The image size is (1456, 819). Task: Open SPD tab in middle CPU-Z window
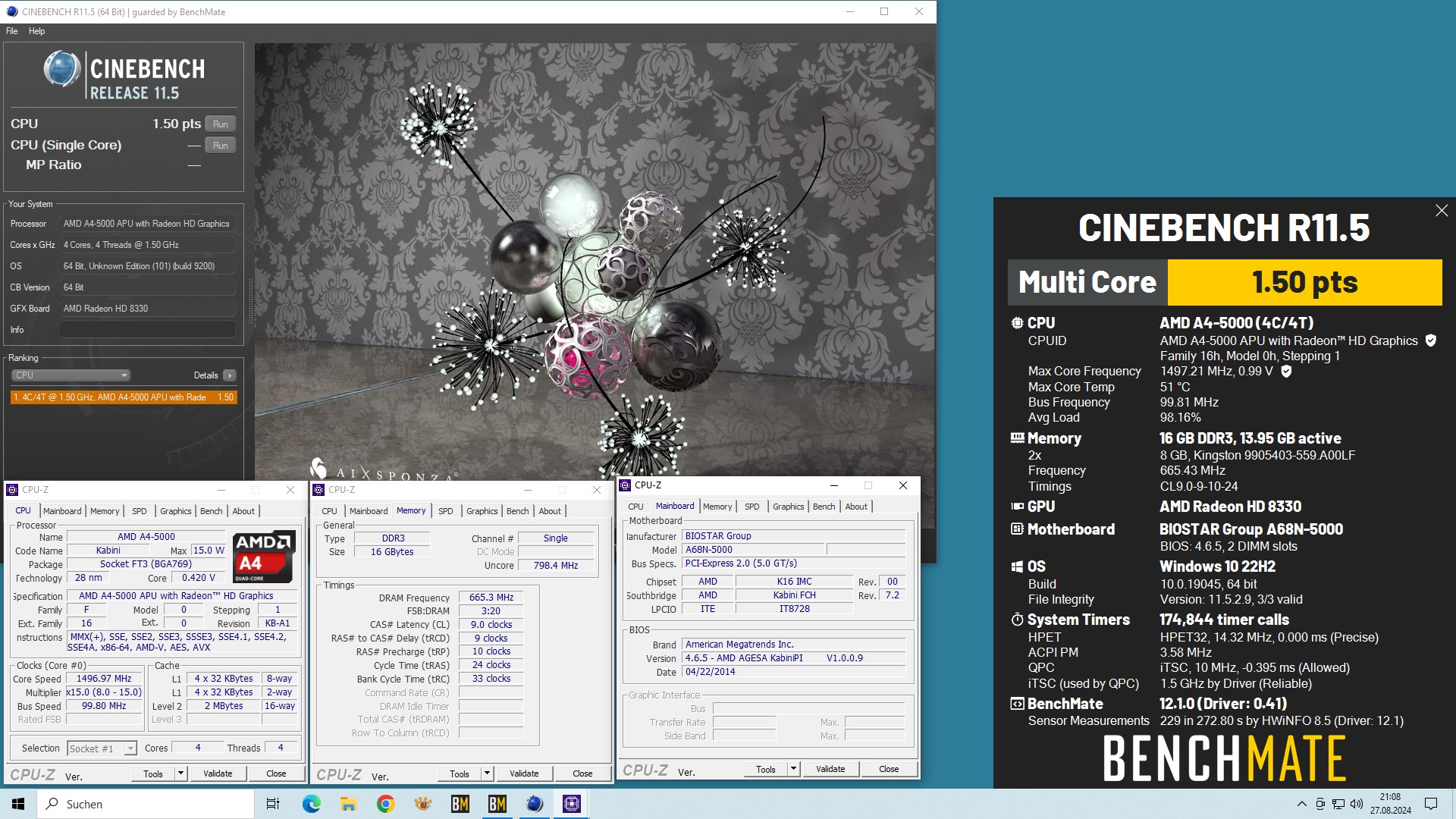(446, 511)
